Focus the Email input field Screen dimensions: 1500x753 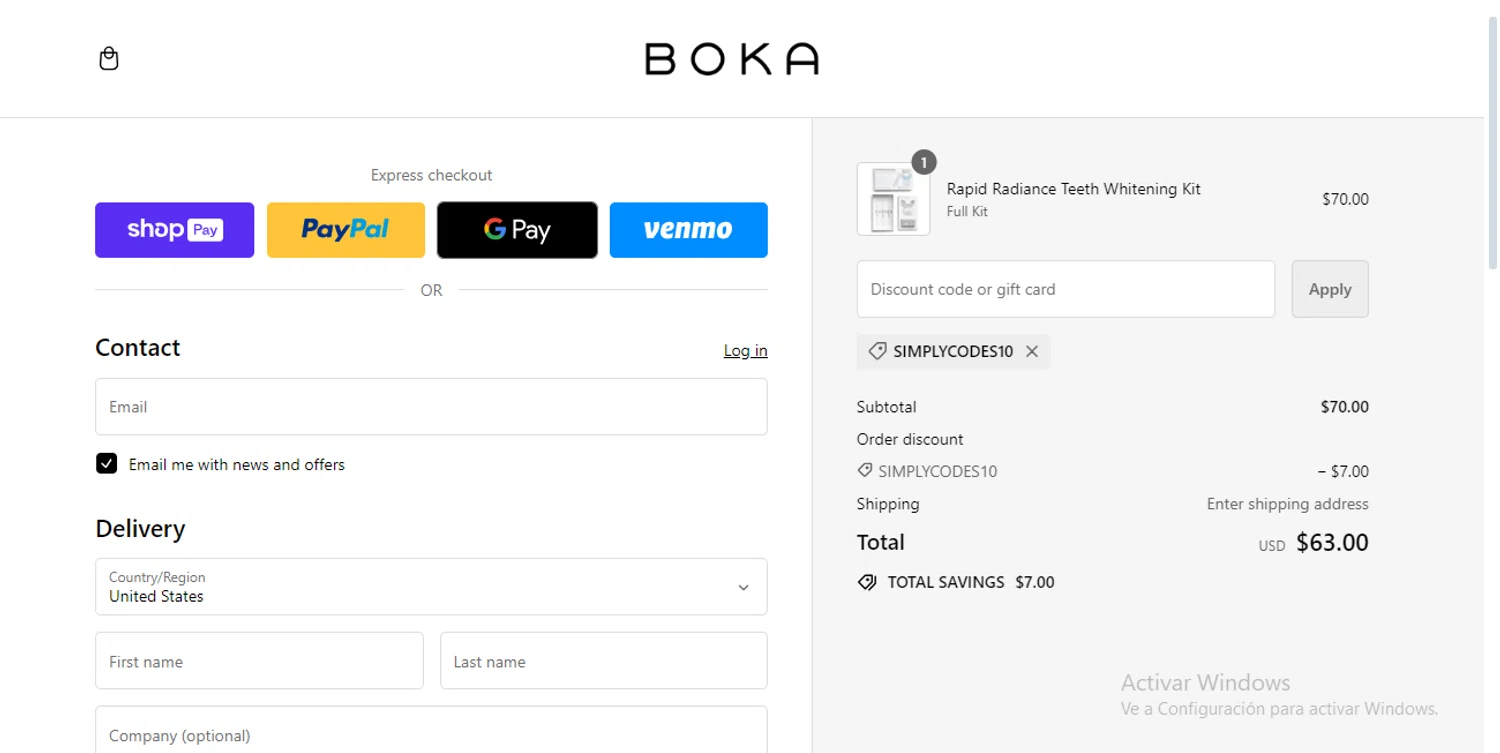(431, 407)
